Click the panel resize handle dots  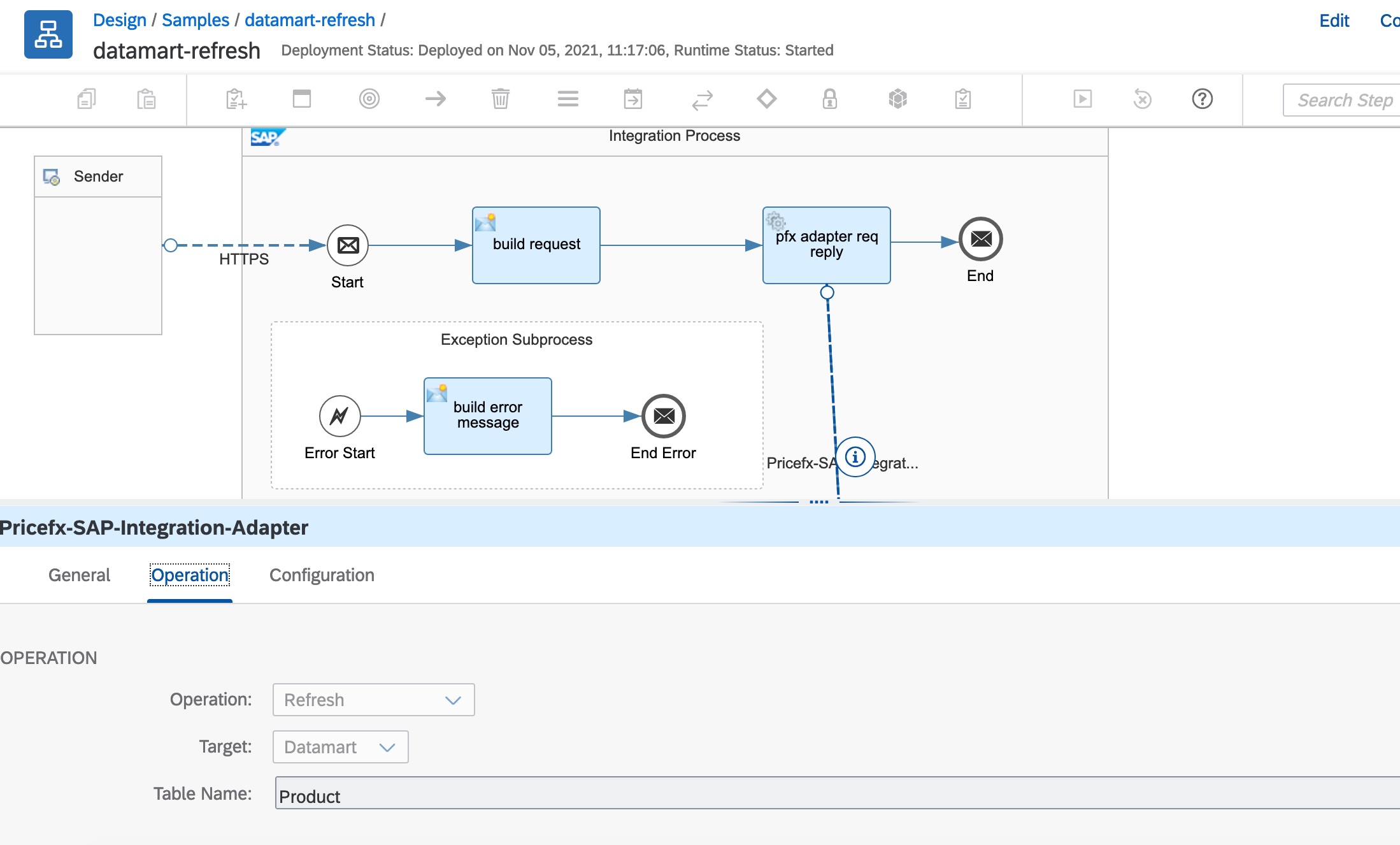818,502
